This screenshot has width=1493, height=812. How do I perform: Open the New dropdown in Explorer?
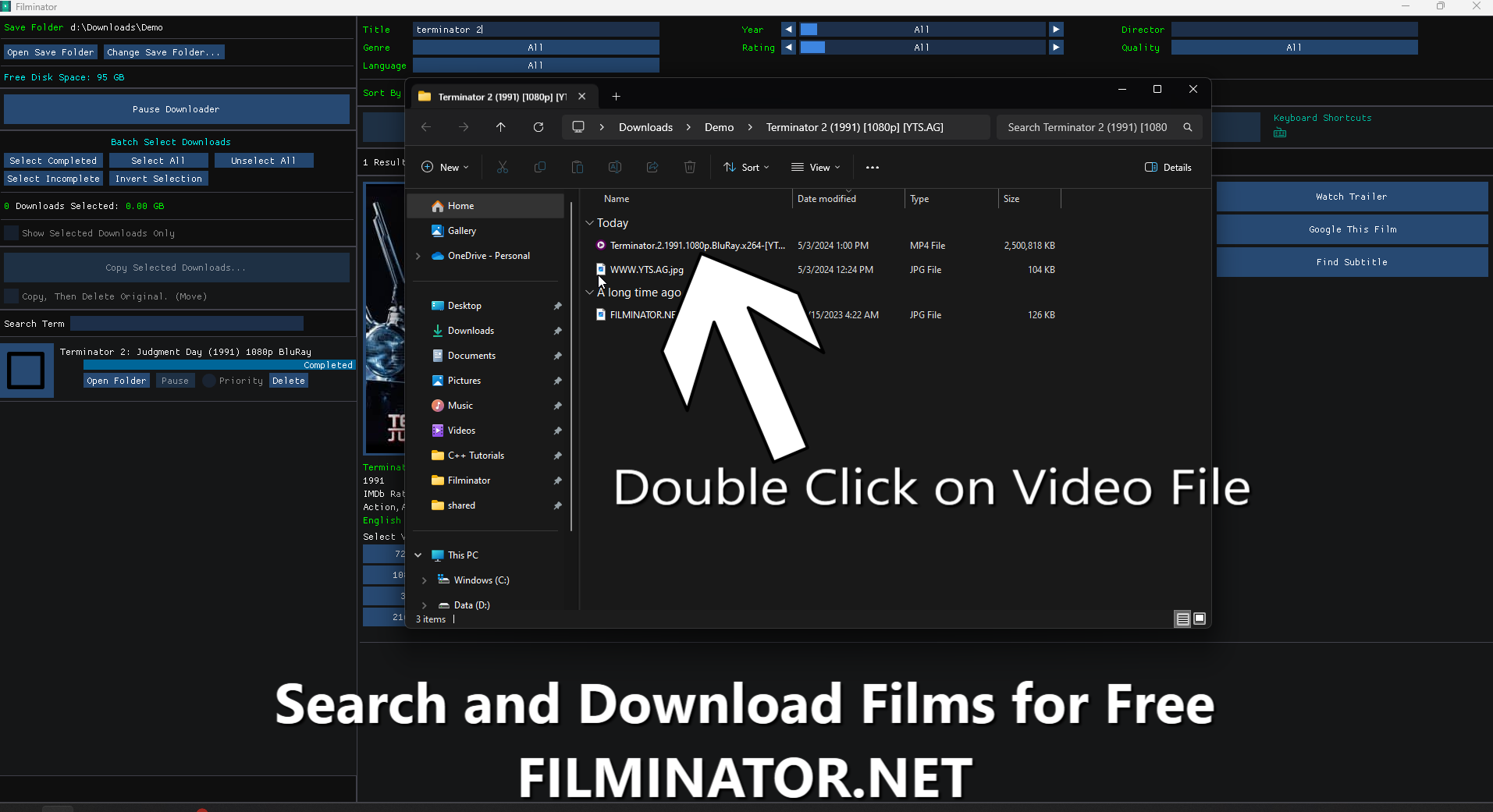pos(446,167)
